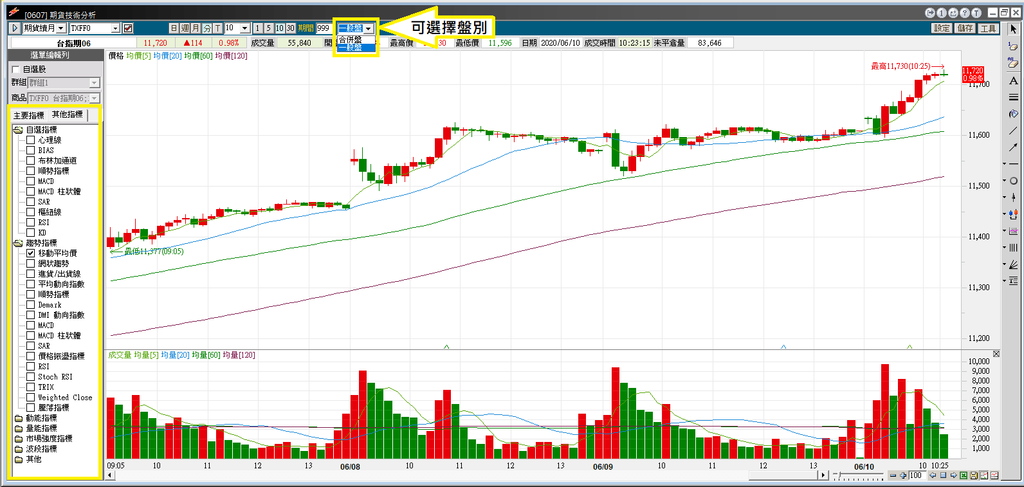Click the 30 minute preset button

(x=290, y=28)
